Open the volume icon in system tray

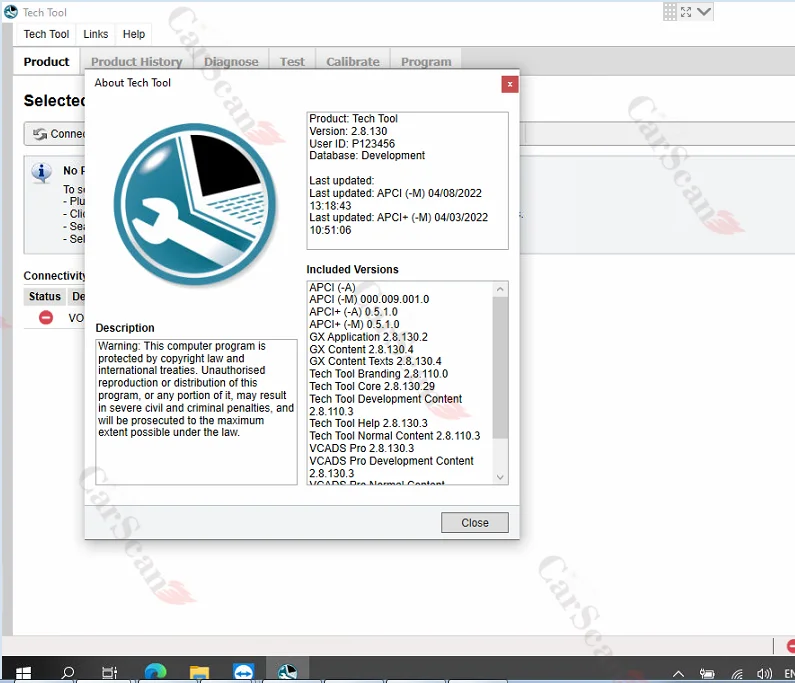(764, 674)
